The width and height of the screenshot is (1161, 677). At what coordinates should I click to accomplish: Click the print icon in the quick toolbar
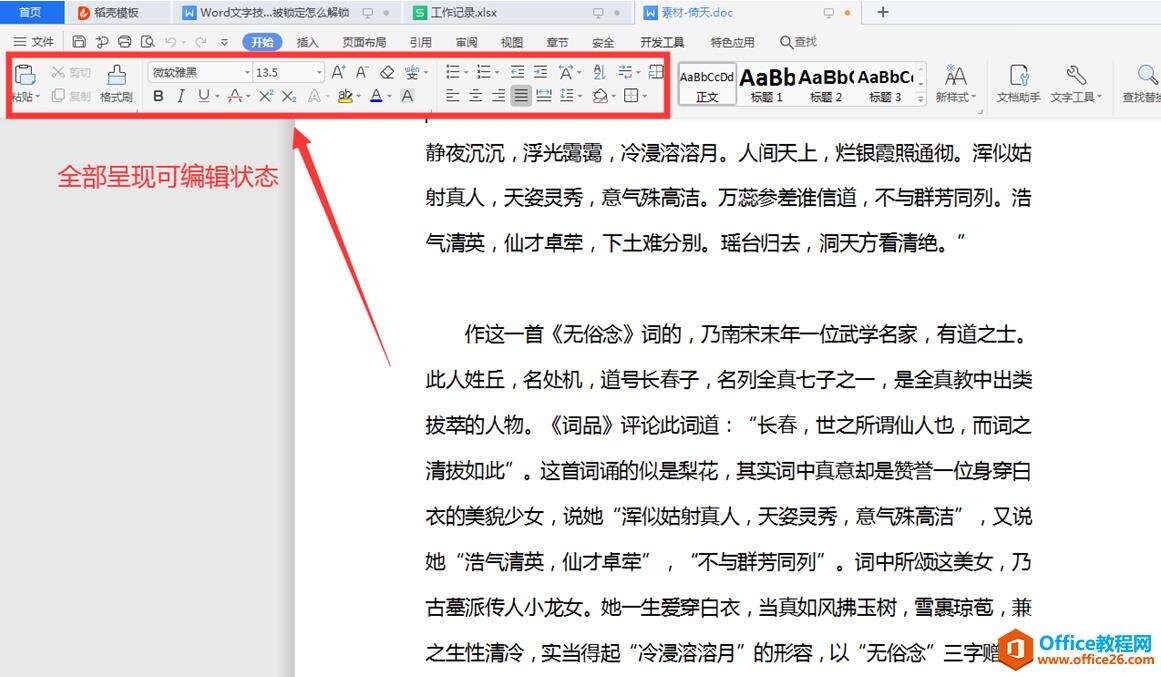pyautogui.click(x=124, y=42)
